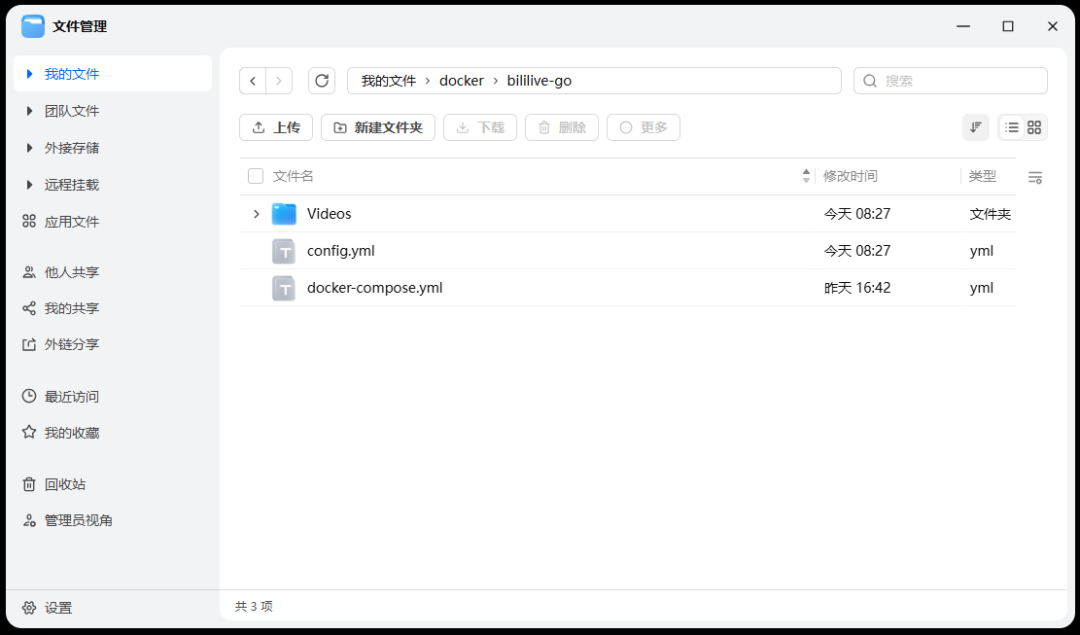Select 外链分享 from the sidebar
This screenshot has height=635, width=1080.
click(71, 344)
